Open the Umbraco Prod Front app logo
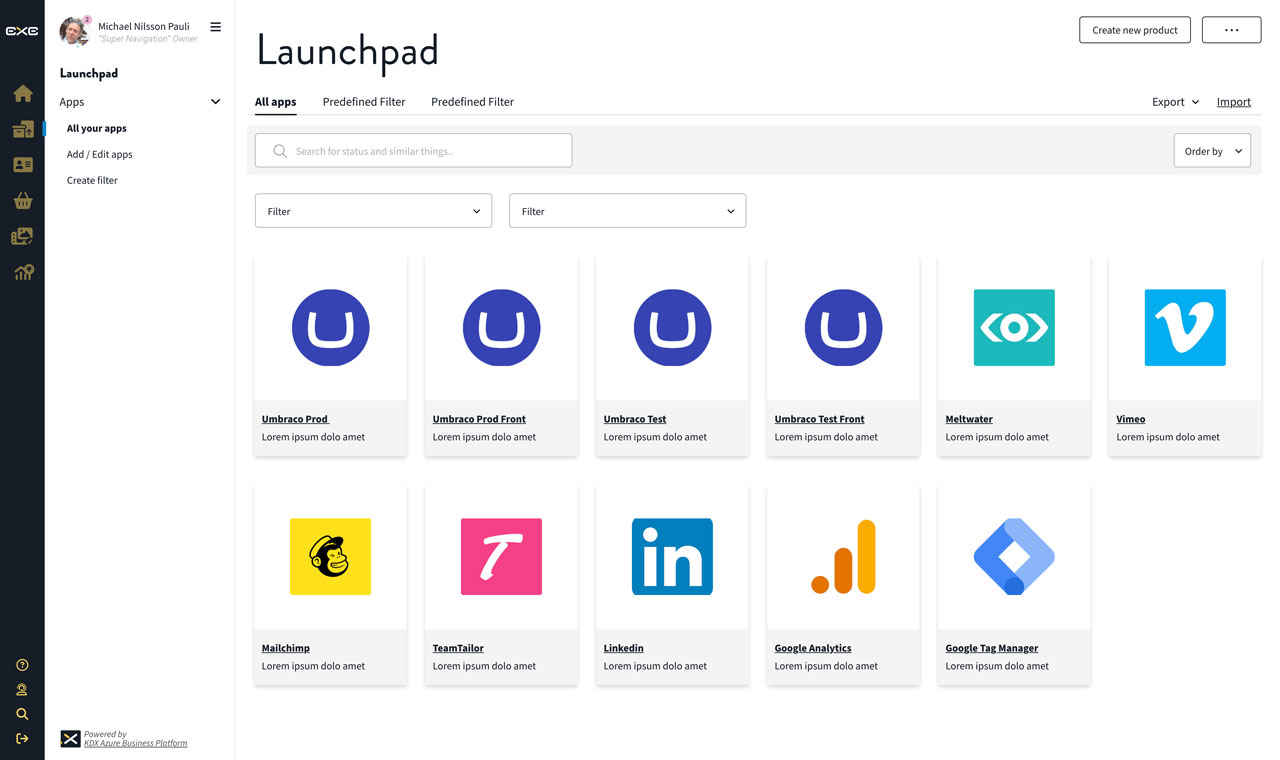Screen dimensions: 1280x760 coord(502,327)
